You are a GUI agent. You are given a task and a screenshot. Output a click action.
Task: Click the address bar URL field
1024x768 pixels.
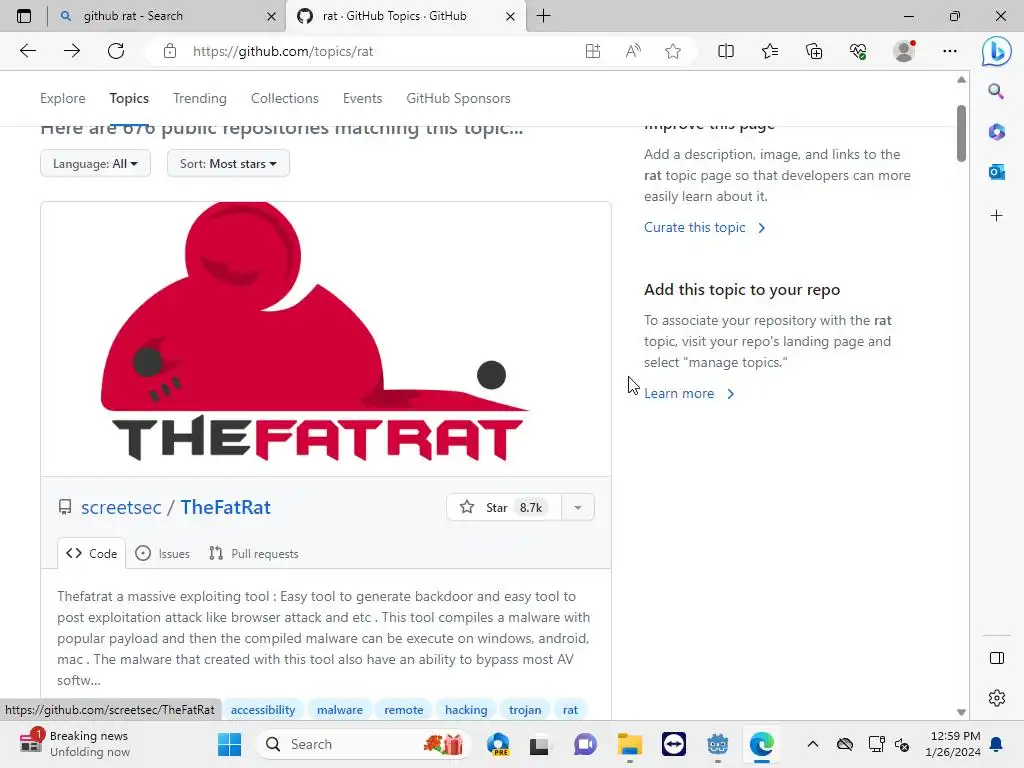click(x=379, y=51)
